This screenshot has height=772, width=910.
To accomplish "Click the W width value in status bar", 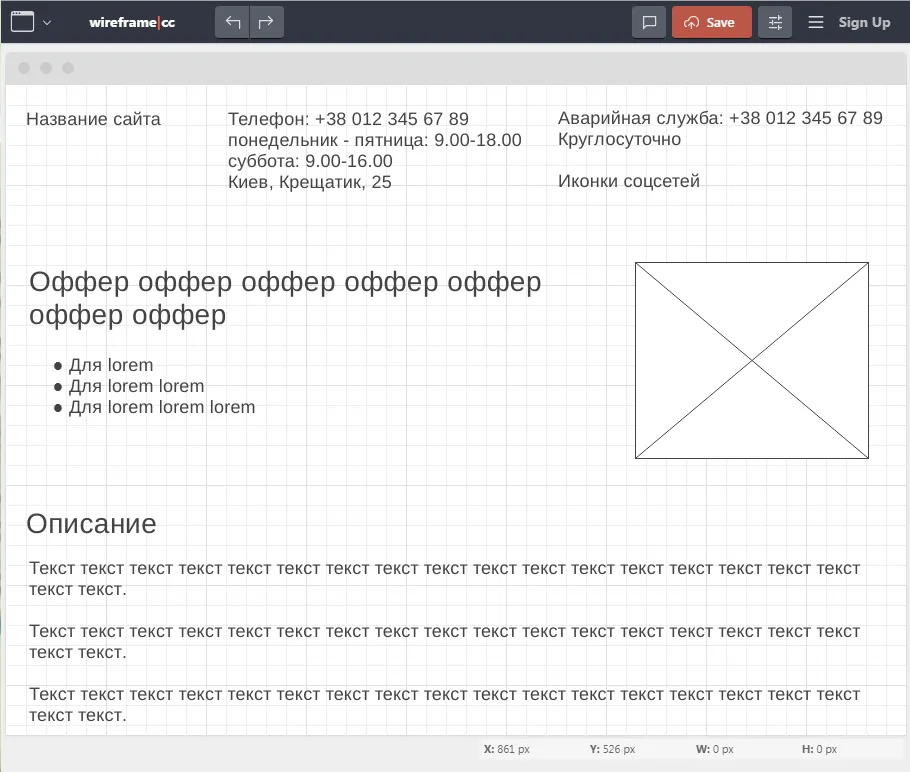I will click(x=714, y=749).
